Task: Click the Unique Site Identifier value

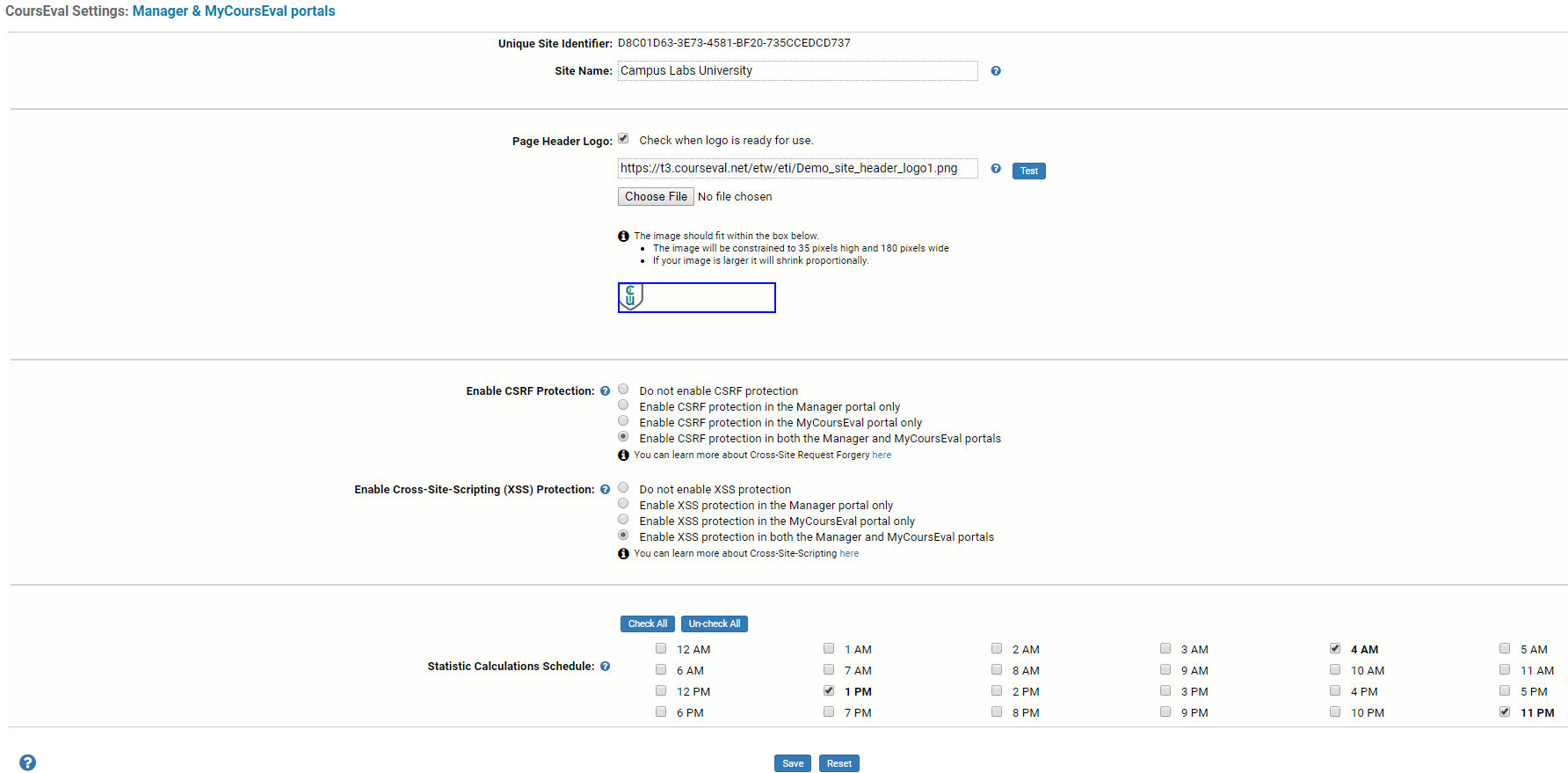Action: (734, 43)
